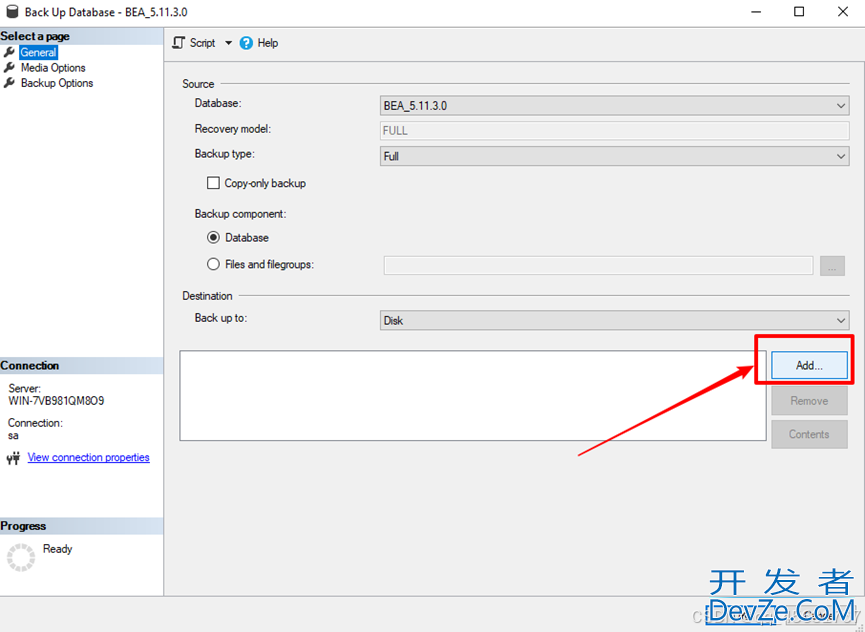Click the database icon in title bar
Screen dimensions: 865x632
coord(12,12)
